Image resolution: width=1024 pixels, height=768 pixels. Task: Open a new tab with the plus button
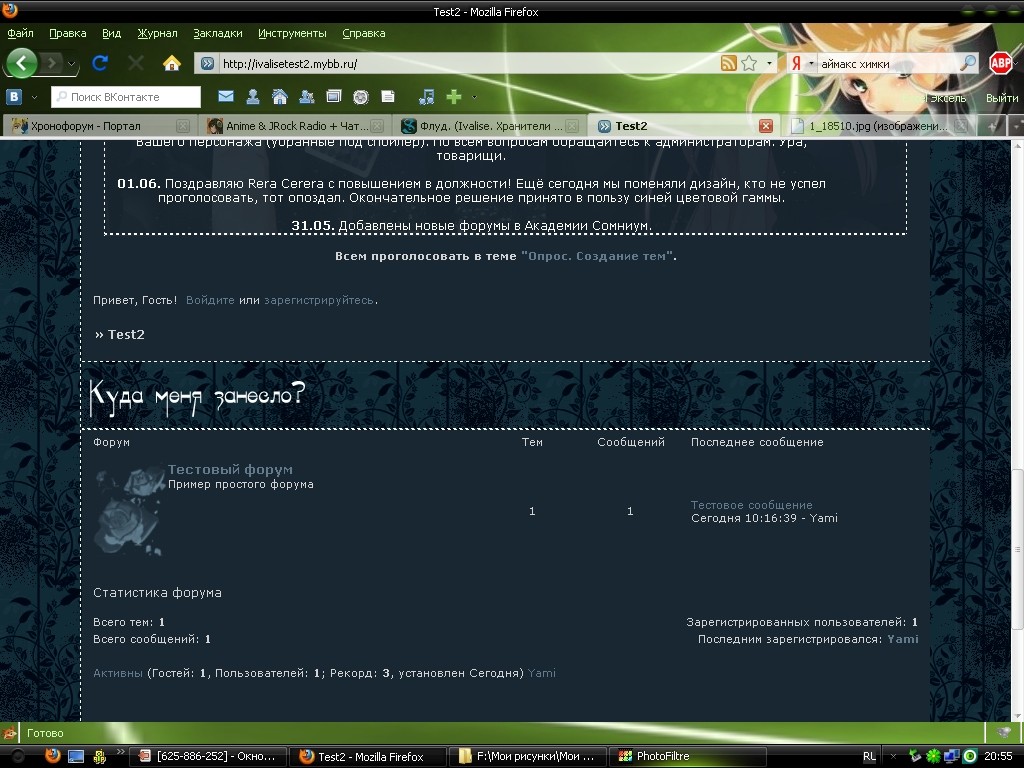[991, 126]
